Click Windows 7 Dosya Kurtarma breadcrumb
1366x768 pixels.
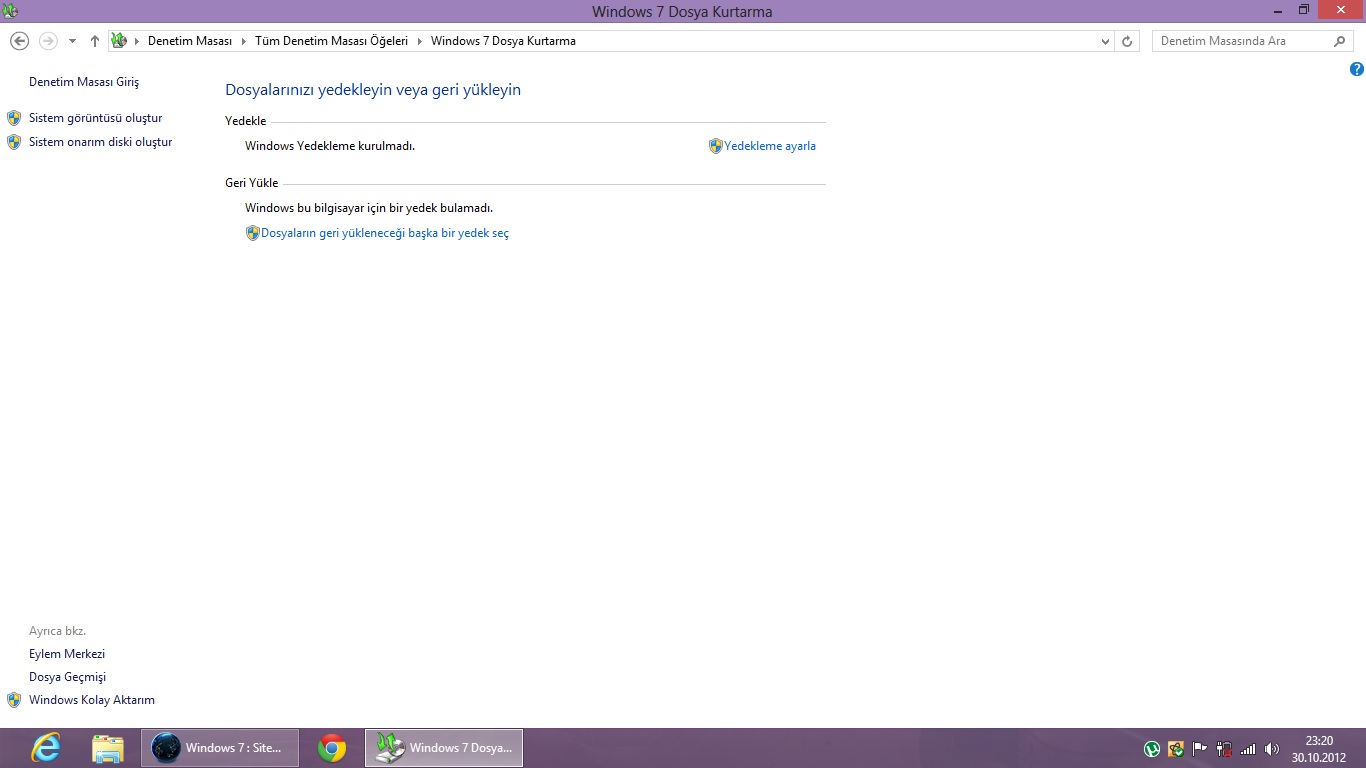tap(503, 41)
